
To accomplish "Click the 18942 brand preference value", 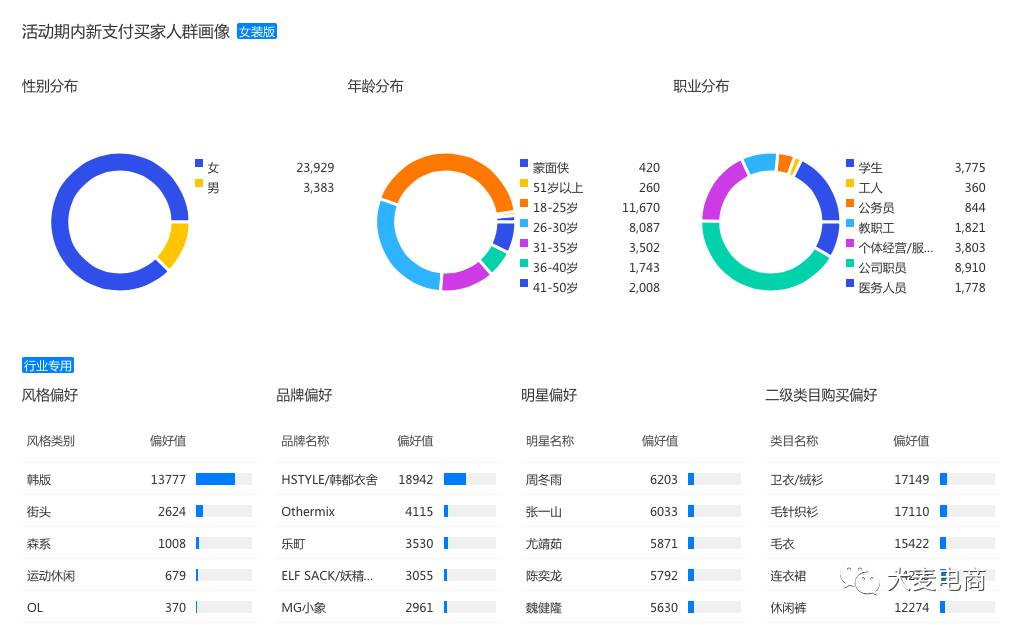I will [416, 479].
